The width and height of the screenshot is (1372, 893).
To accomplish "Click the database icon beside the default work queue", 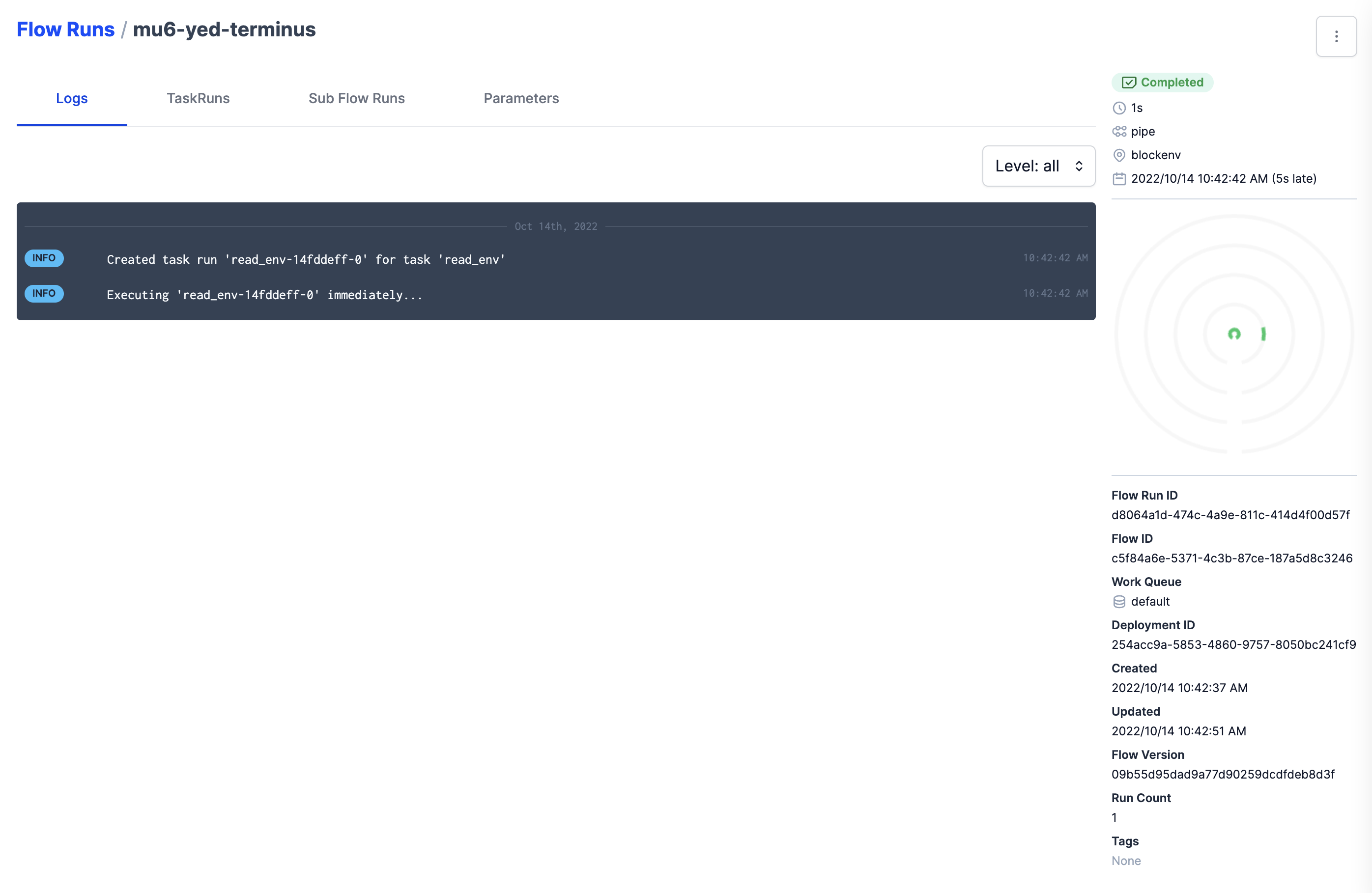I will tap(1119, 602).
